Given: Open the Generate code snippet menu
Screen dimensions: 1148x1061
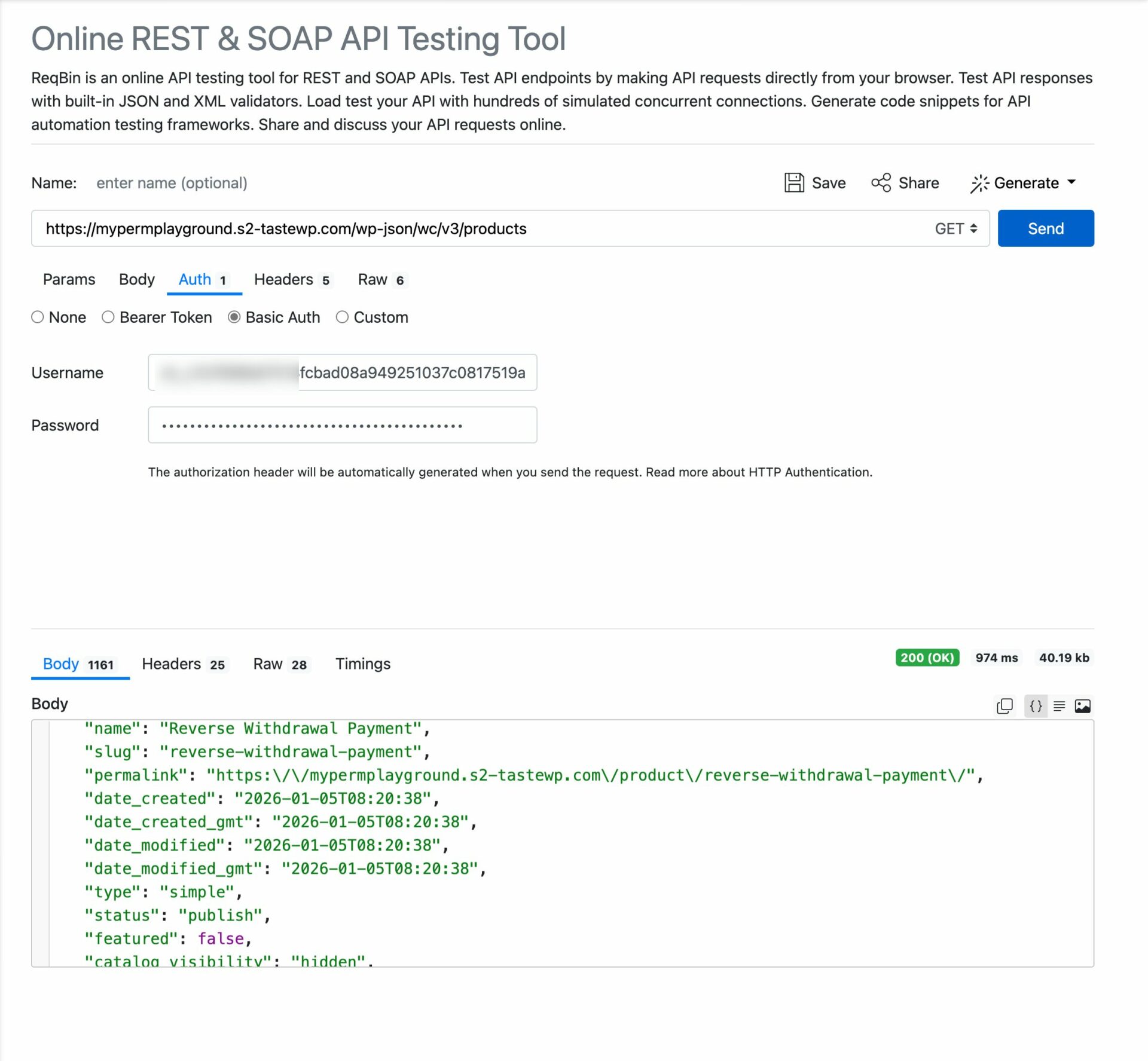Looking at the screenshot, I should coord(1021,183).
